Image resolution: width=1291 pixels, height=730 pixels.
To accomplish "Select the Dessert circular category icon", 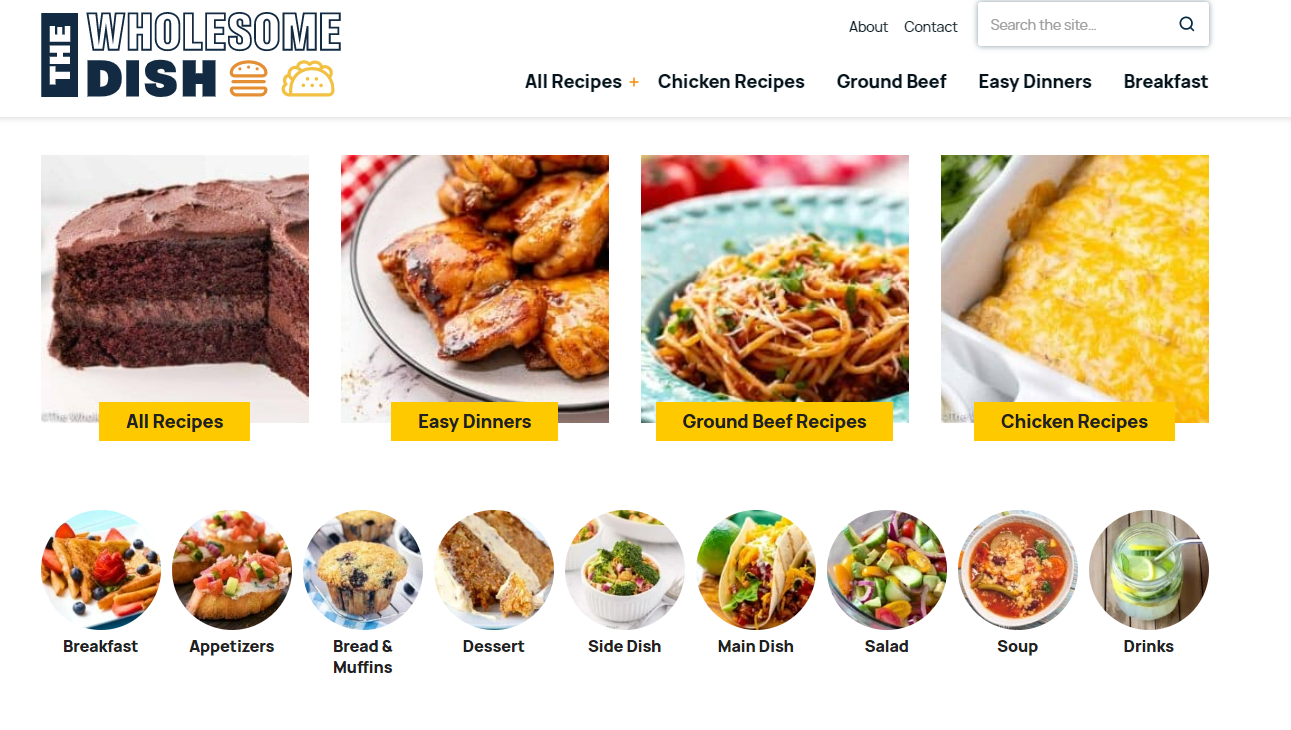I will (x=494, y=570).
